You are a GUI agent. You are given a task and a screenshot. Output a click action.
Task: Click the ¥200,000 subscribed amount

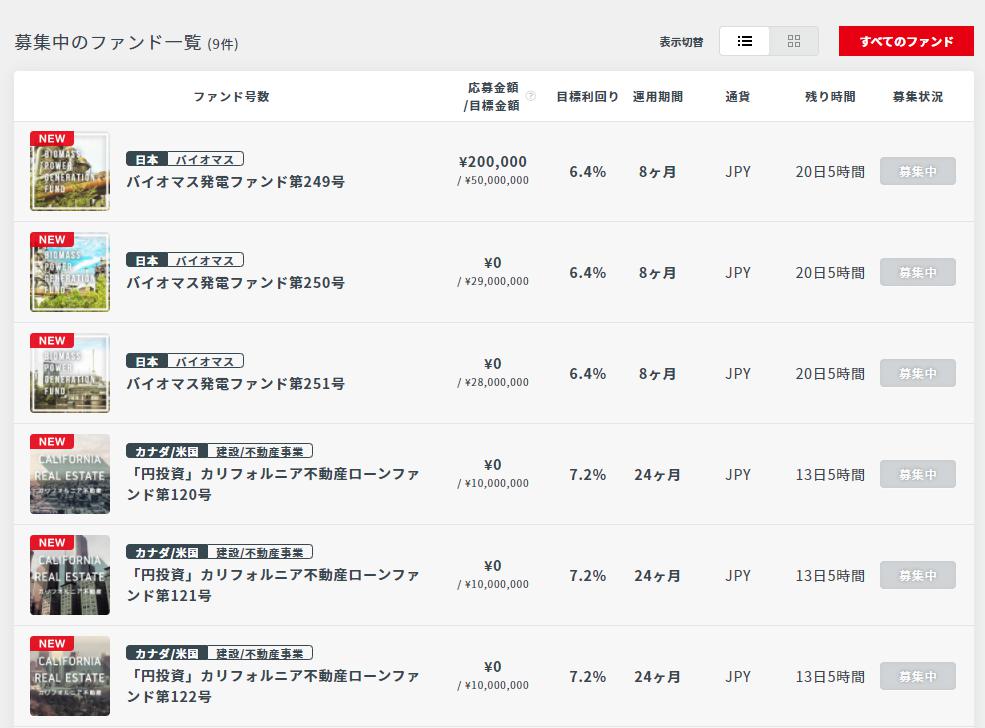tap(493, 162)
